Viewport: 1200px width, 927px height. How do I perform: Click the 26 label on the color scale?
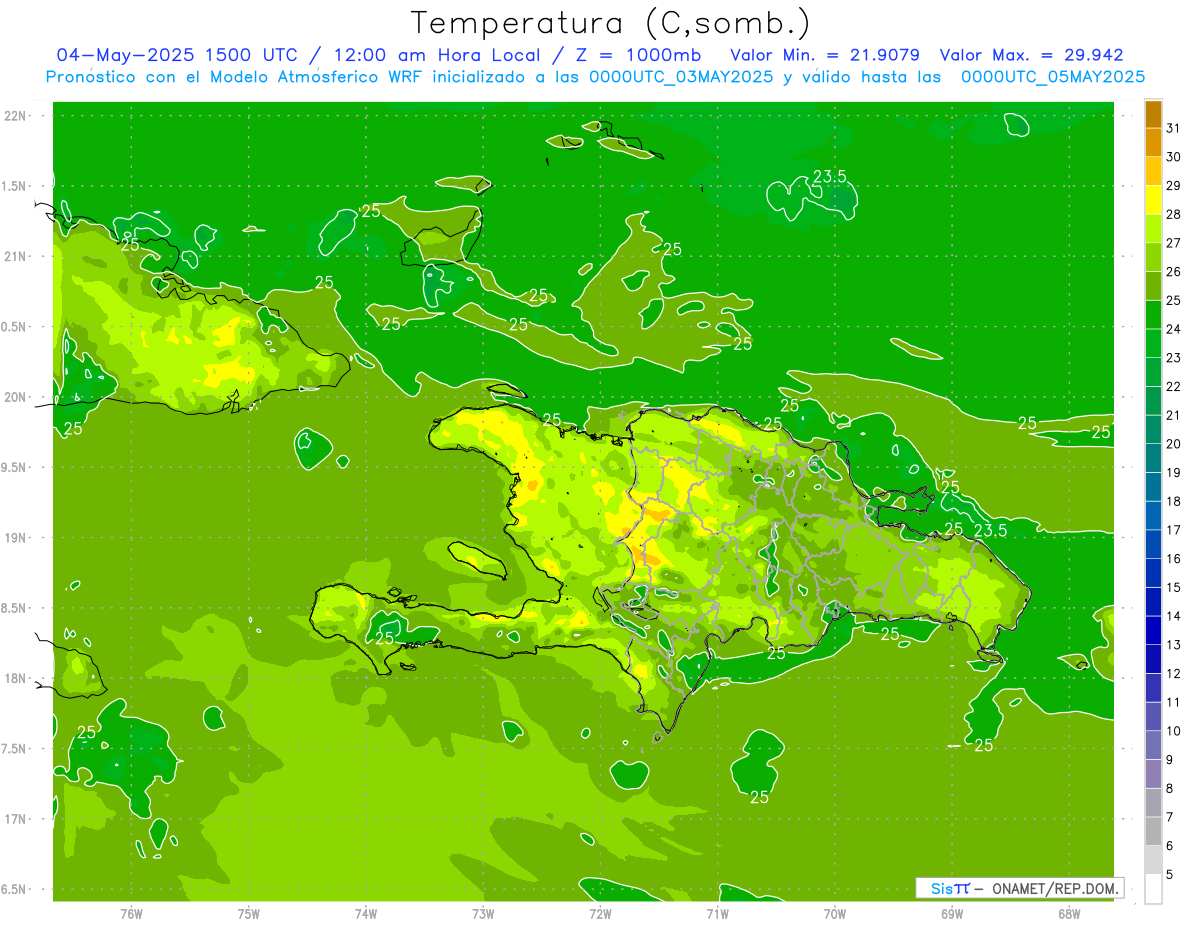1174,271
